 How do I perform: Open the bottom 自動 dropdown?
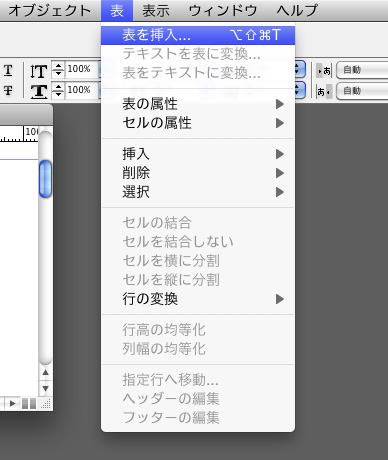362,91
